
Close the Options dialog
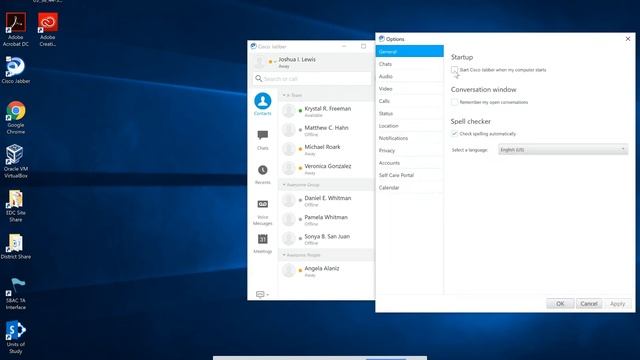[628, 39]
